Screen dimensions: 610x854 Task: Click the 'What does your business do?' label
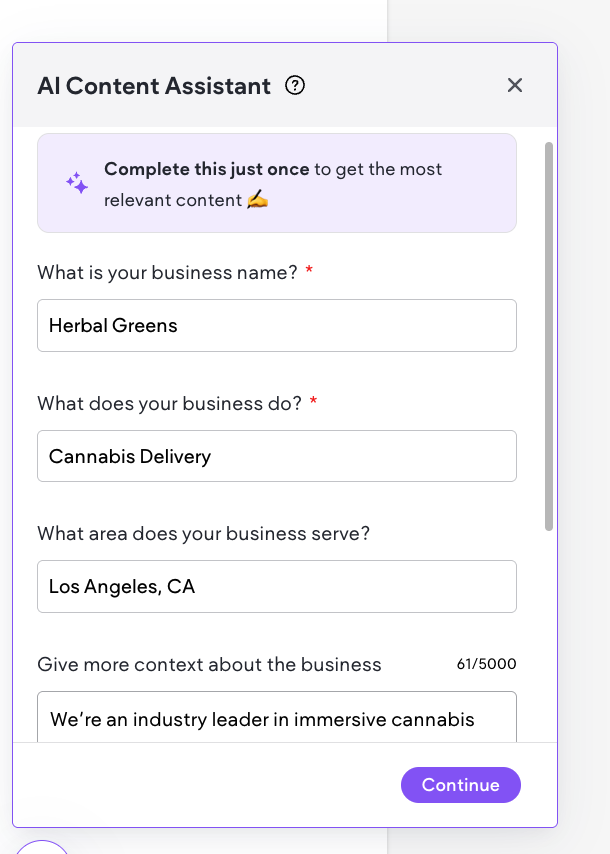coord(169,403)
